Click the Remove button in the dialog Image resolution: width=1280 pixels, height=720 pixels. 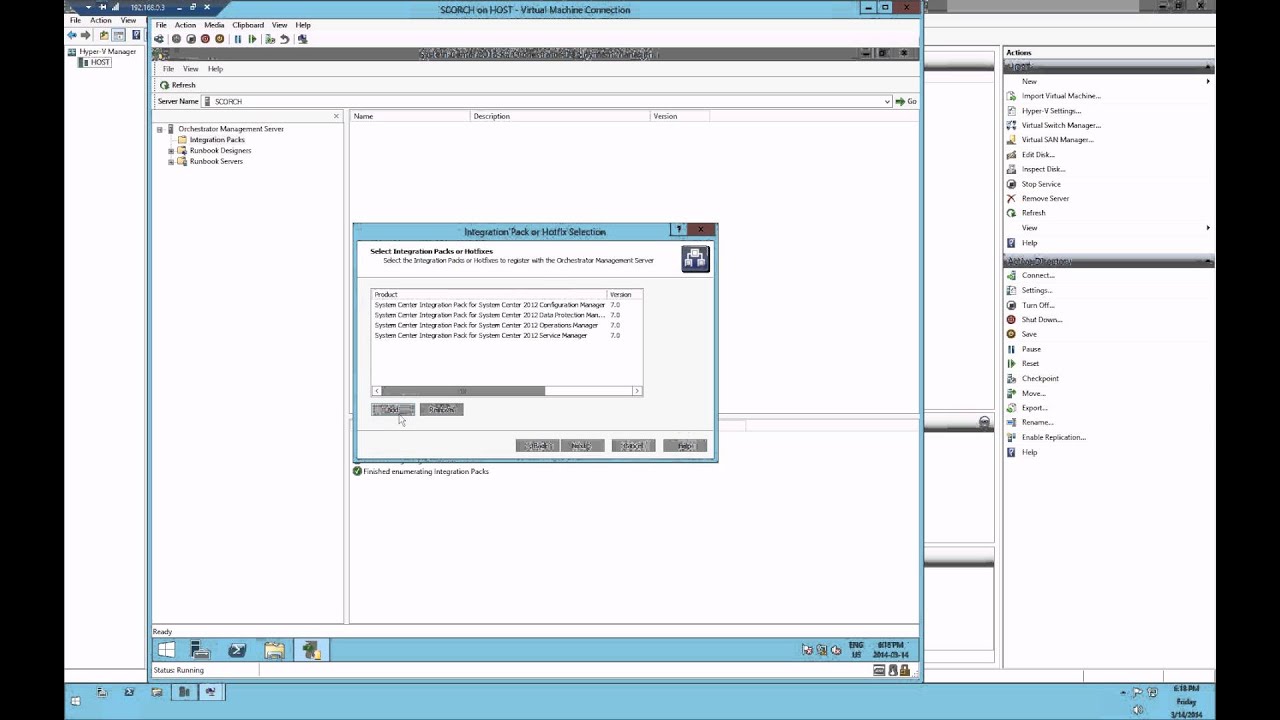(441, 409)
